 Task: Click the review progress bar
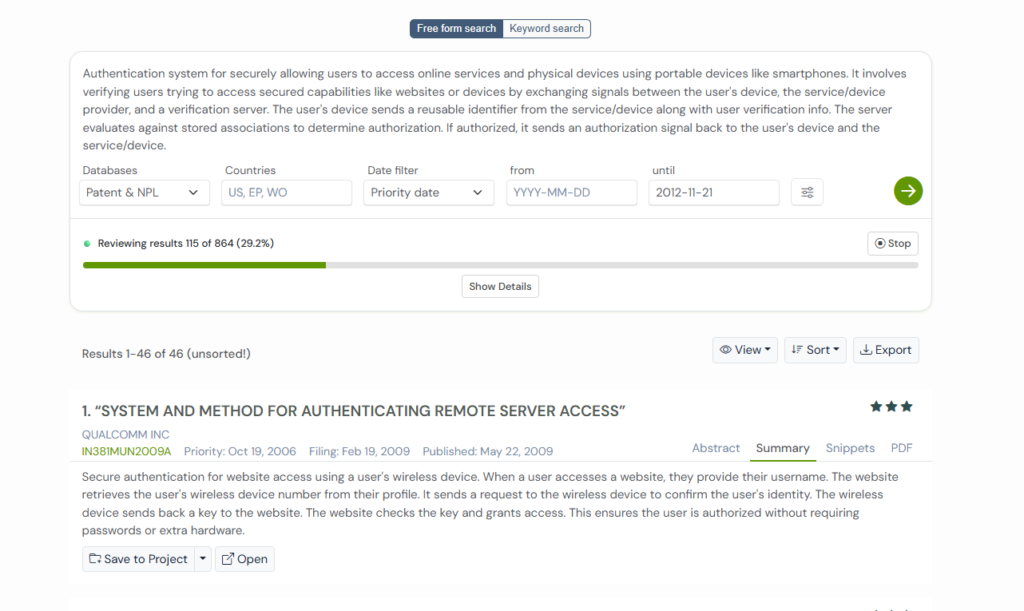500,265
